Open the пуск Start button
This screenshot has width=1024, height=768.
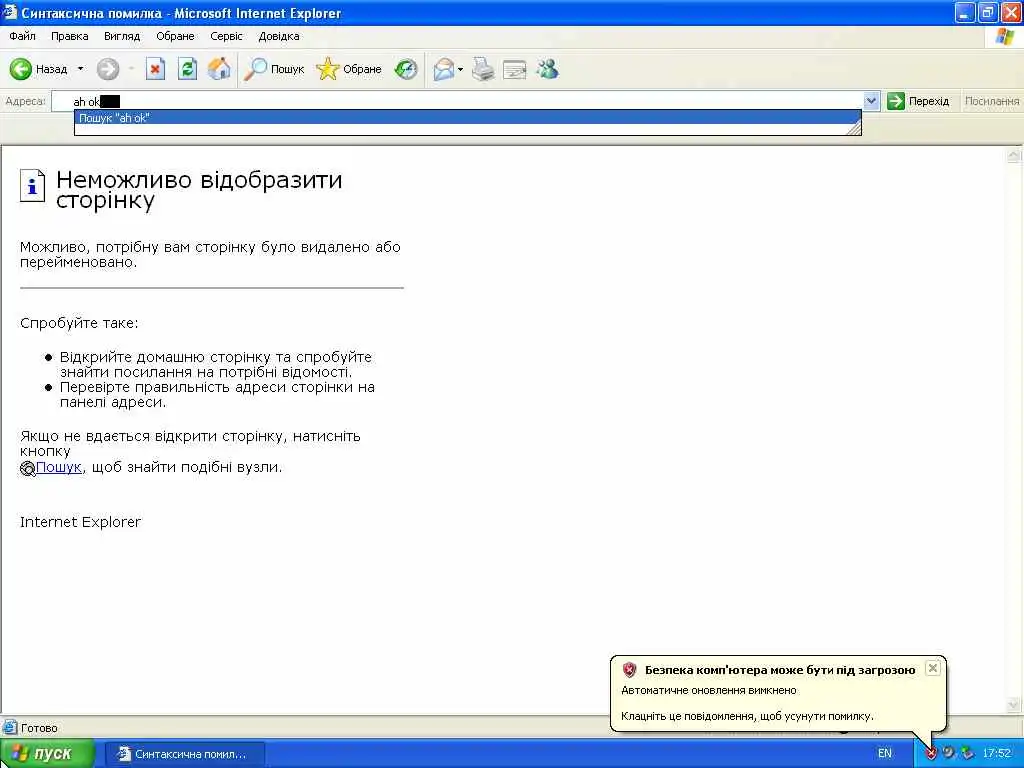click(46, 754)
